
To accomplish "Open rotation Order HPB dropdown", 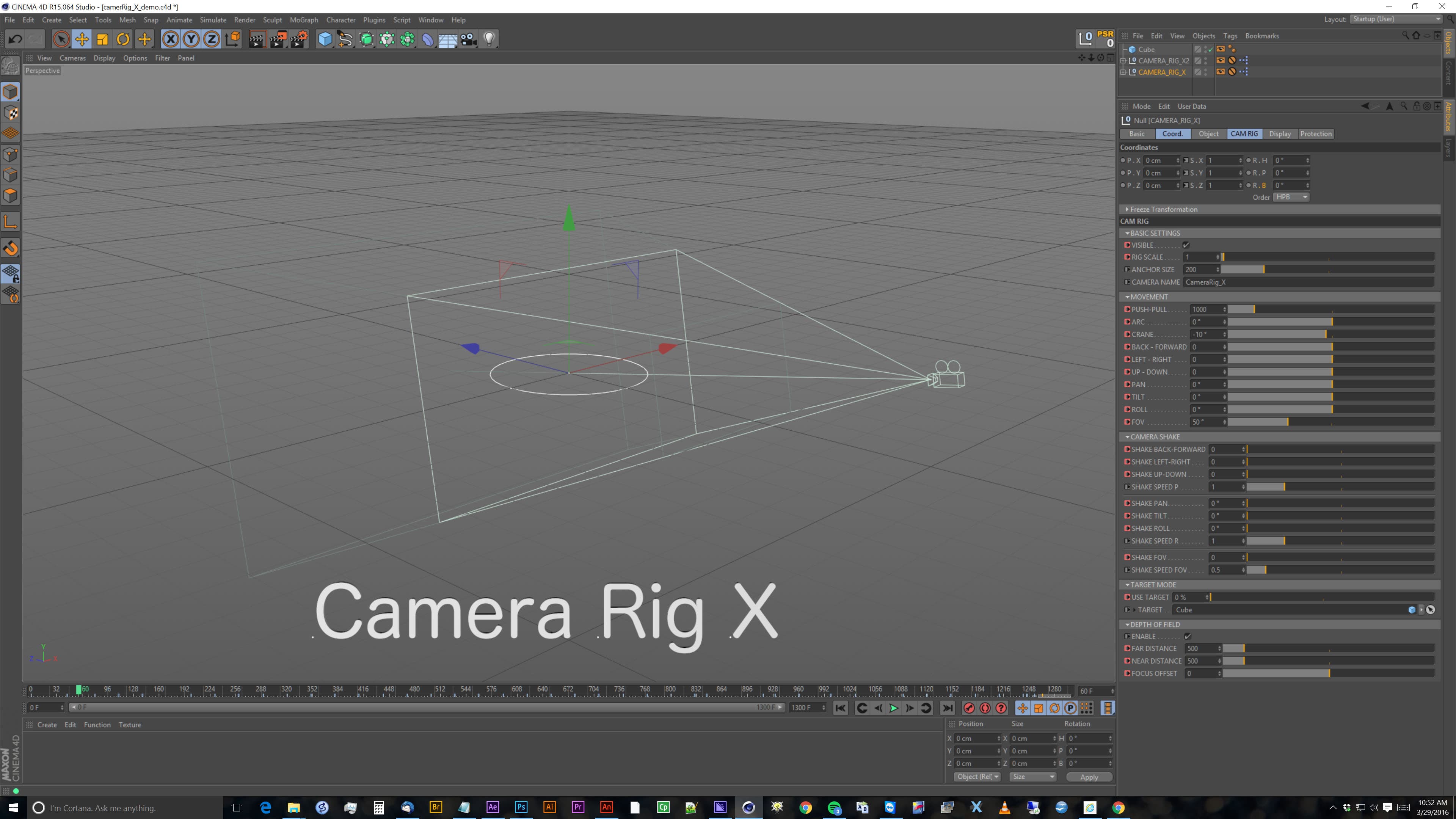I will pos(1291,197).
